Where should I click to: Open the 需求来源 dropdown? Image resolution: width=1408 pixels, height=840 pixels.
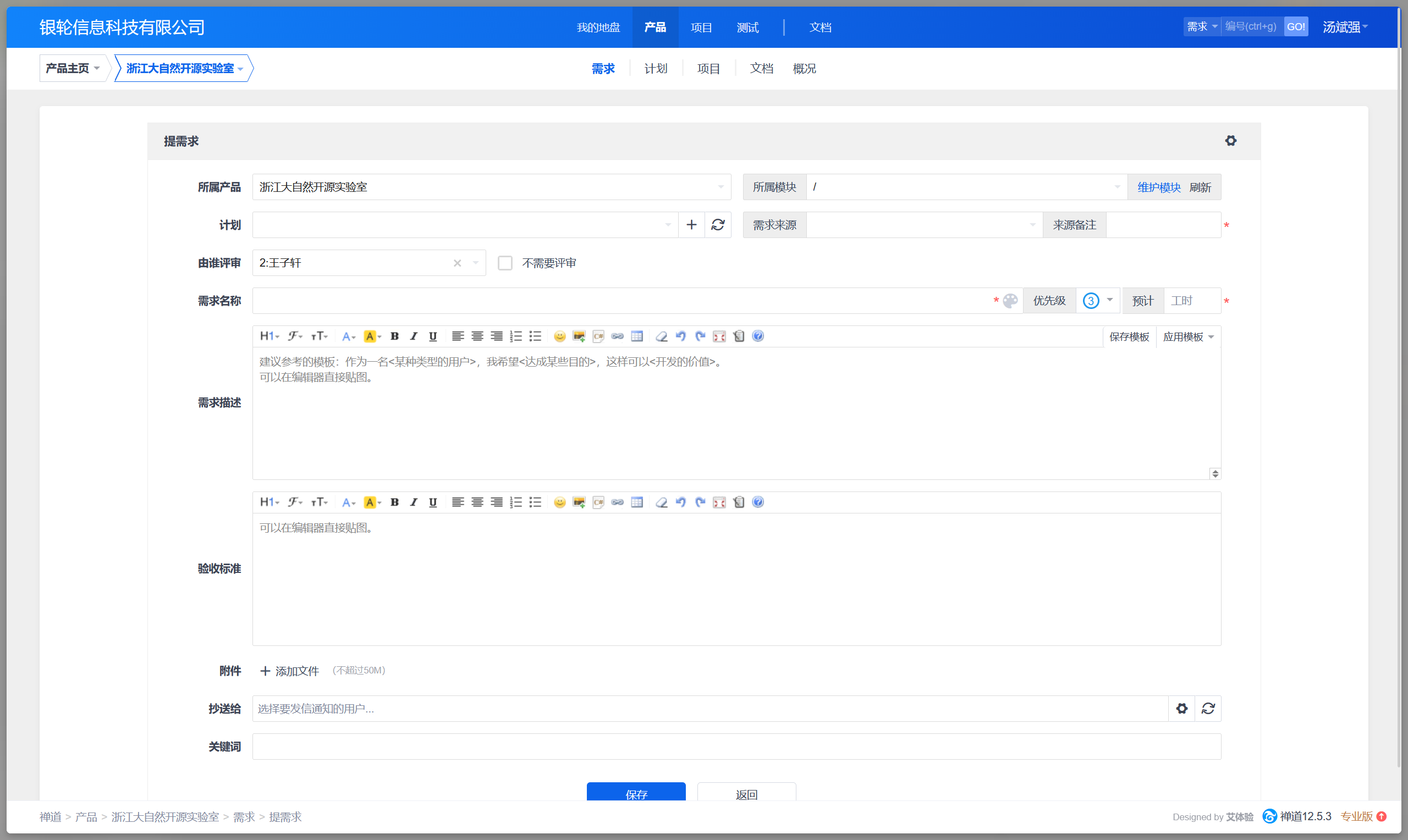924,225
